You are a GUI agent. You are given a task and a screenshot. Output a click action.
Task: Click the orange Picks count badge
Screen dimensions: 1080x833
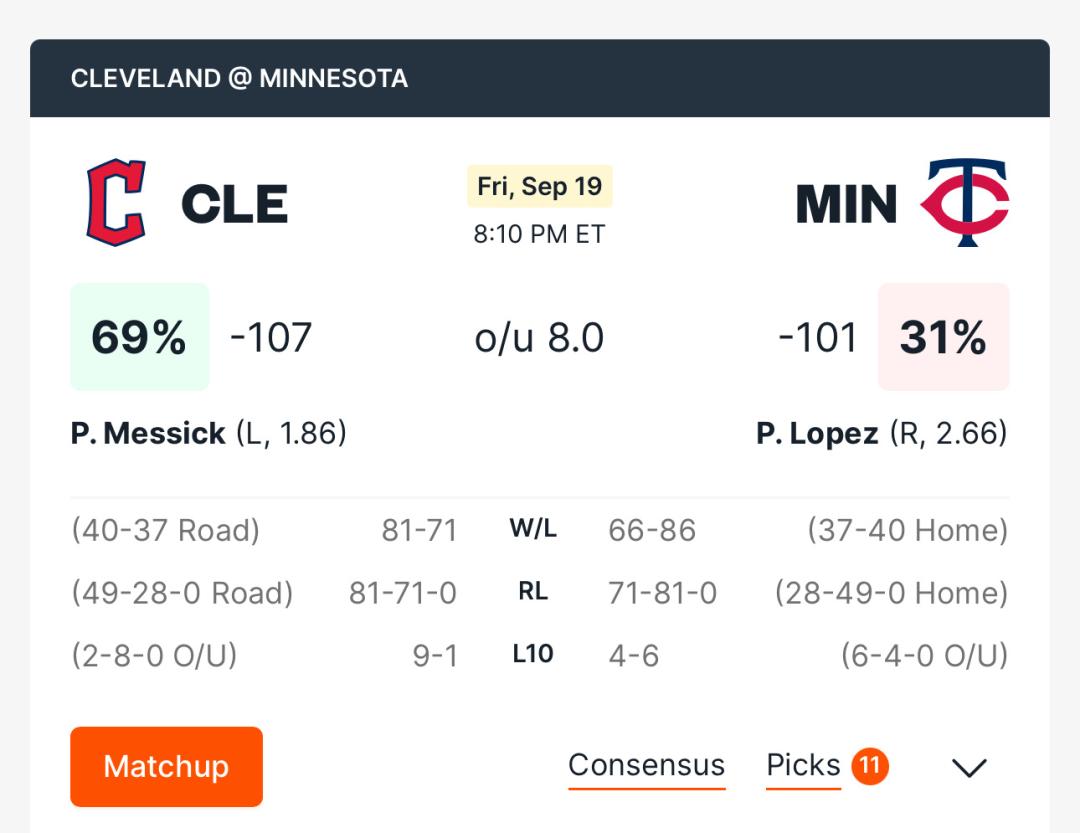870,765
